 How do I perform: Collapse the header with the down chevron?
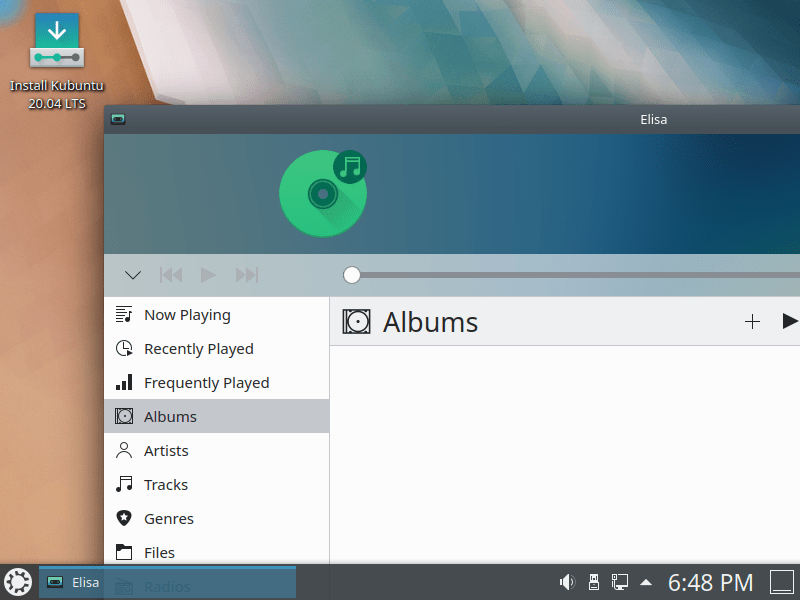point(133,275)
